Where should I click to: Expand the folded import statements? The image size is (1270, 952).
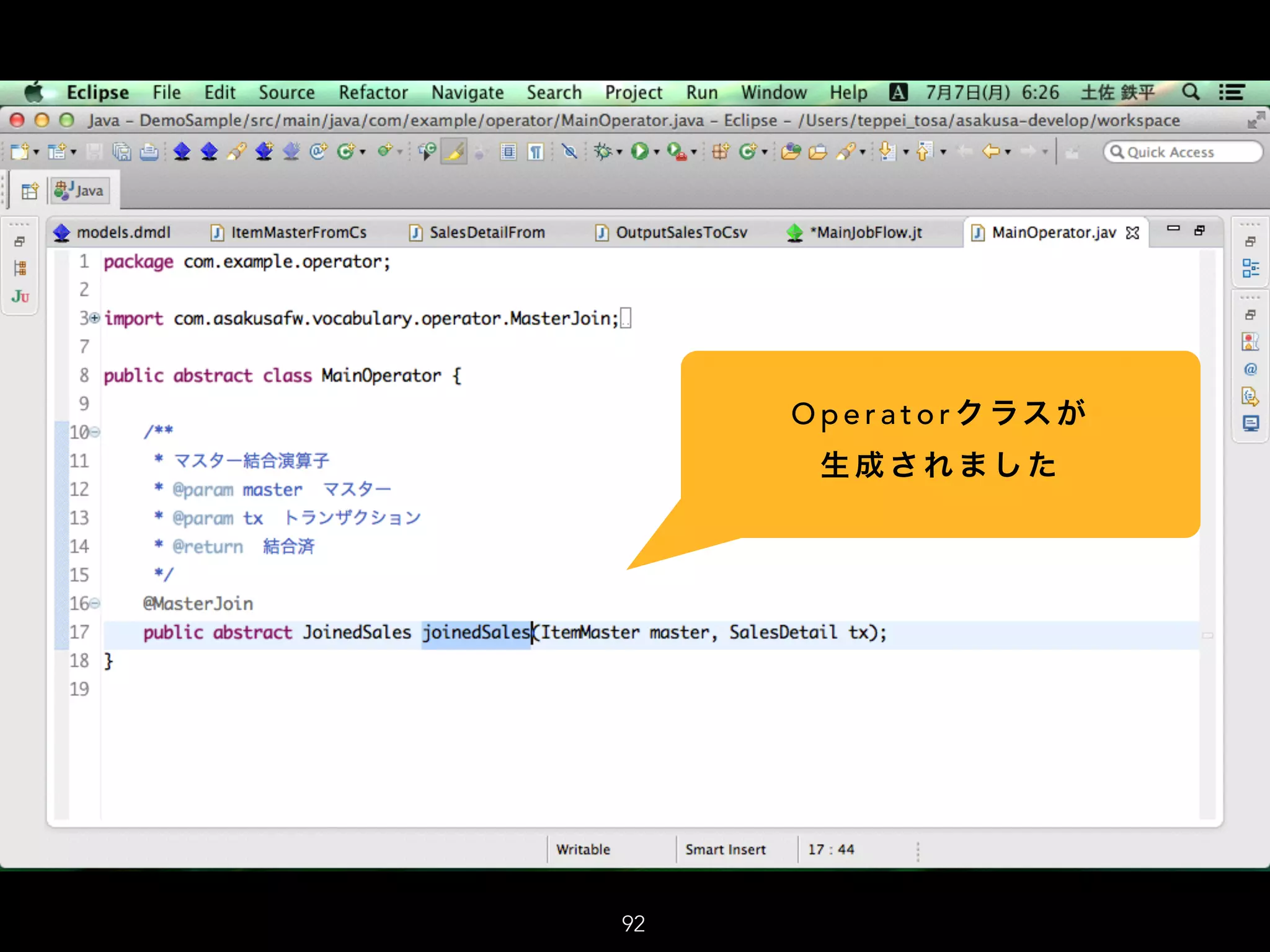(94, 319)
